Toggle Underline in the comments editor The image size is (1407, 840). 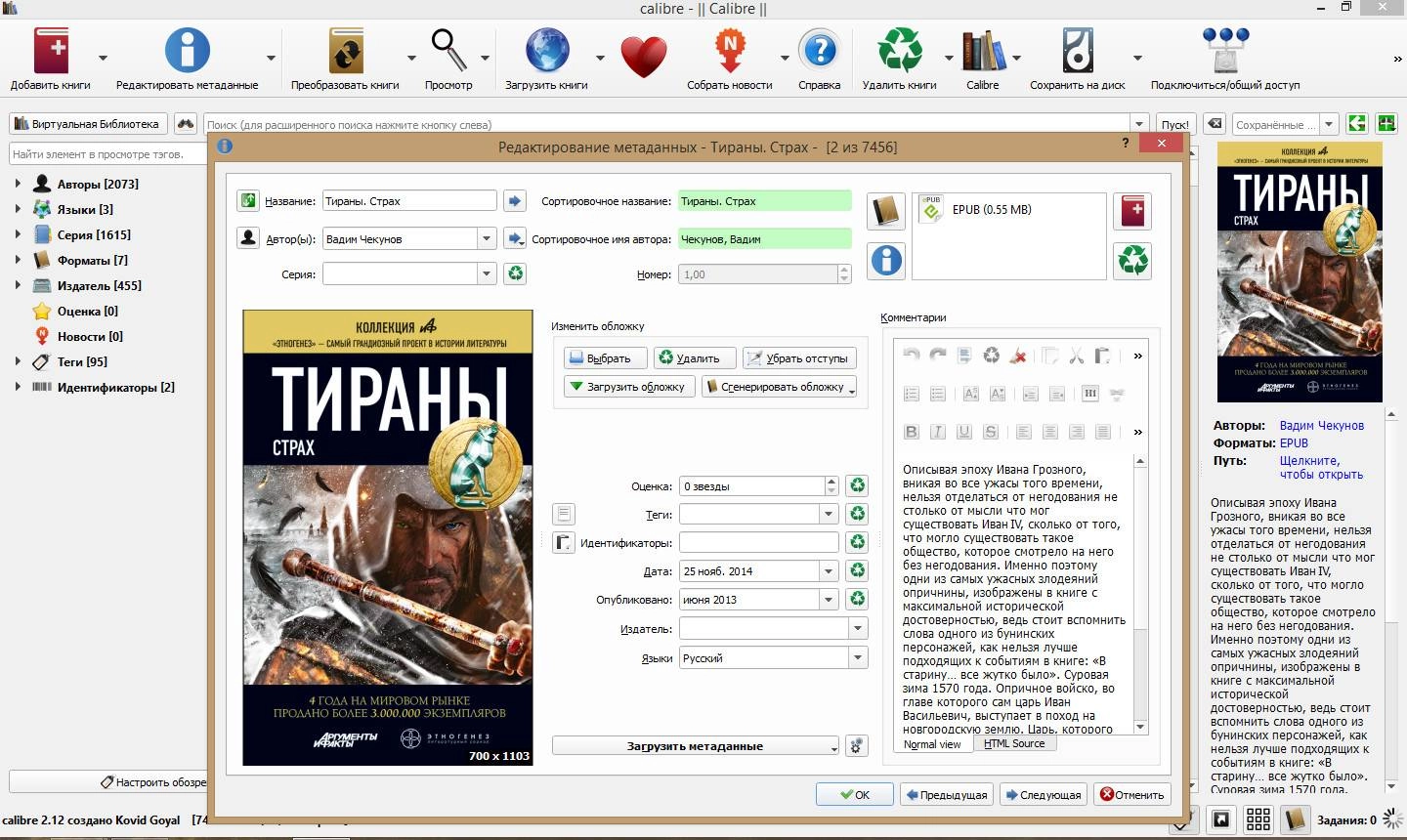point(964,432)
